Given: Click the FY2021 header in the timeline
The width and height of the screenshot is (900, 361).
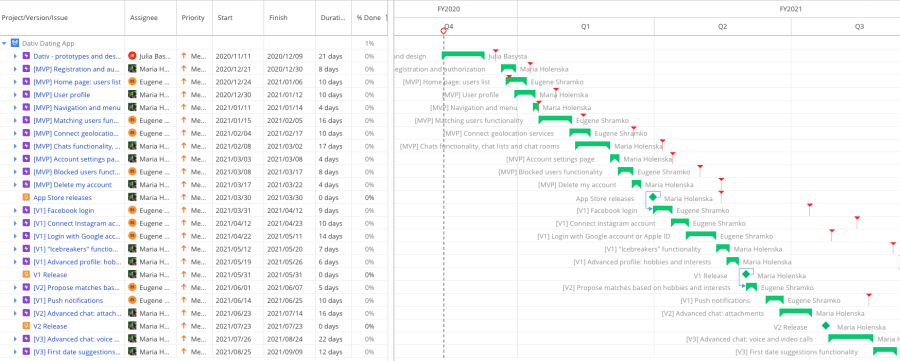Looking at the screenshot, I should click(x=790, y=9).
